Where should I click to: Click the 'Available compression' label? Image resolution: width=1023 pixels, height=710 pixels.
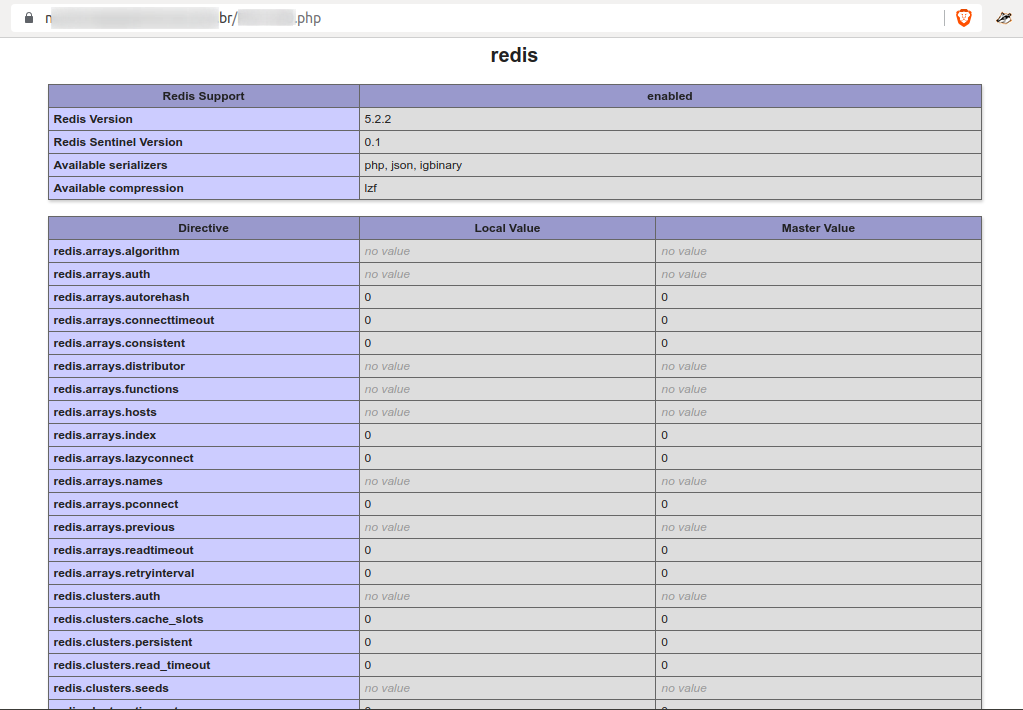click(x=118, y=188)
